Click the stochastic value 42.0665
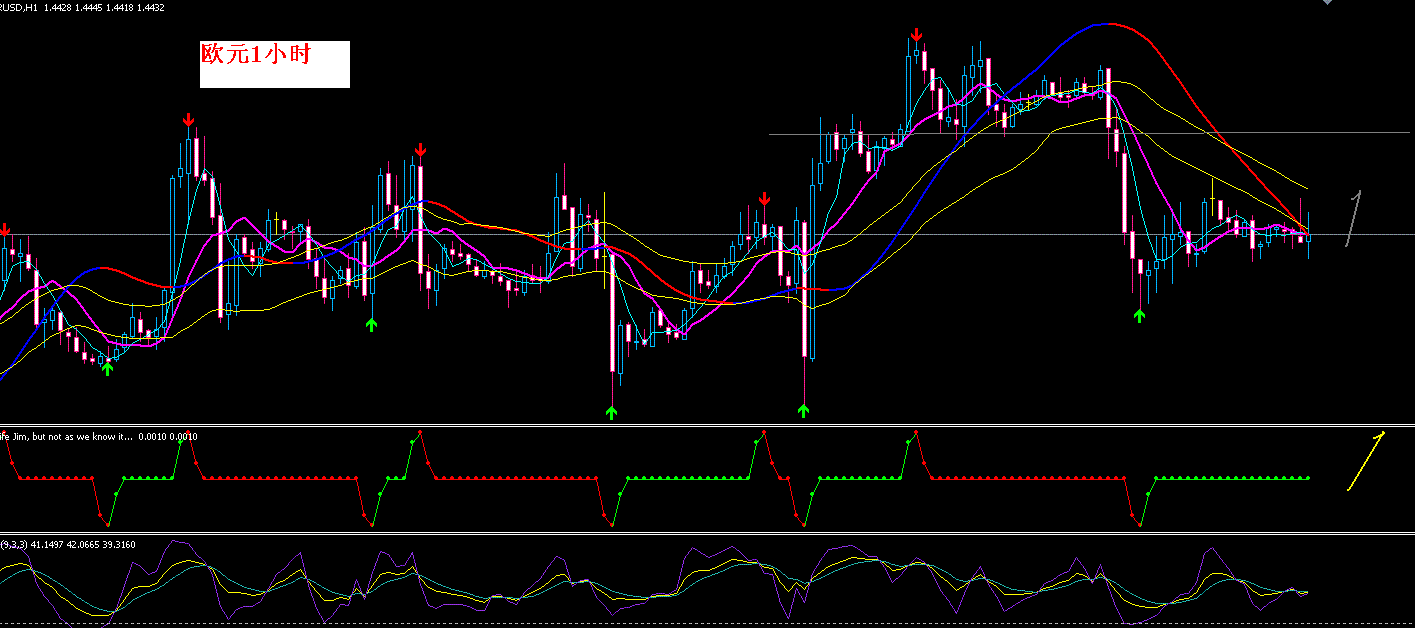The width and height of the screenshot is (1415, 628). (x=83, y=545)
